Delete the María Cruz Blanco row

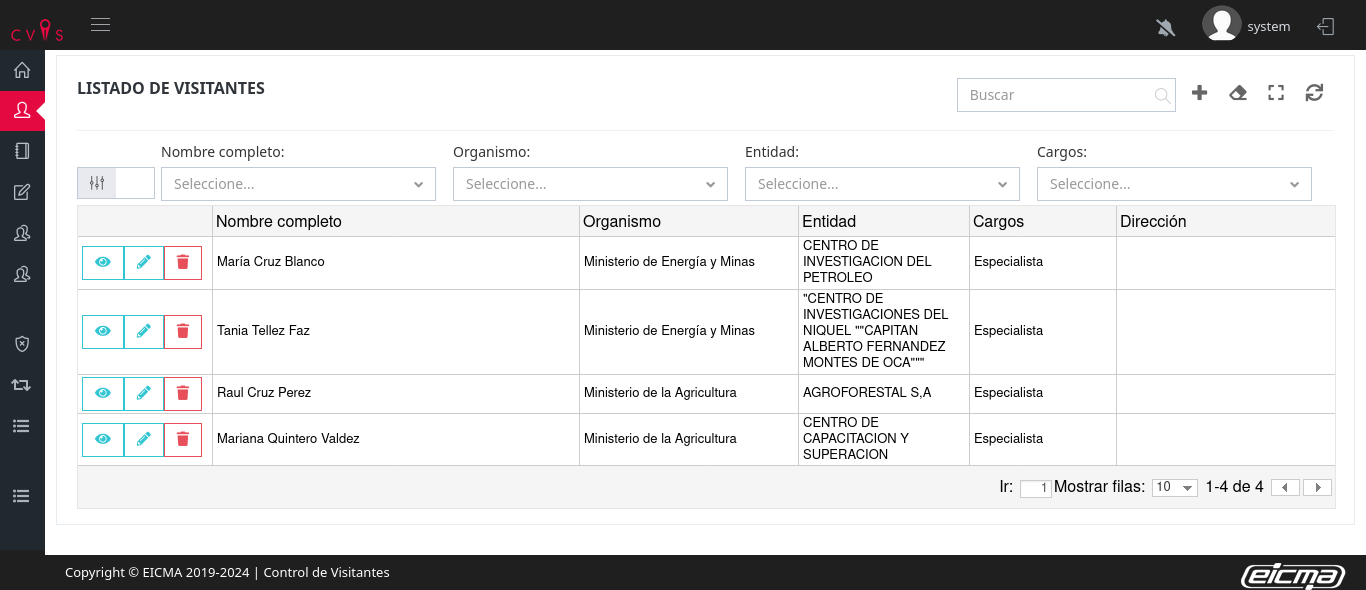(x=183, y=262)
